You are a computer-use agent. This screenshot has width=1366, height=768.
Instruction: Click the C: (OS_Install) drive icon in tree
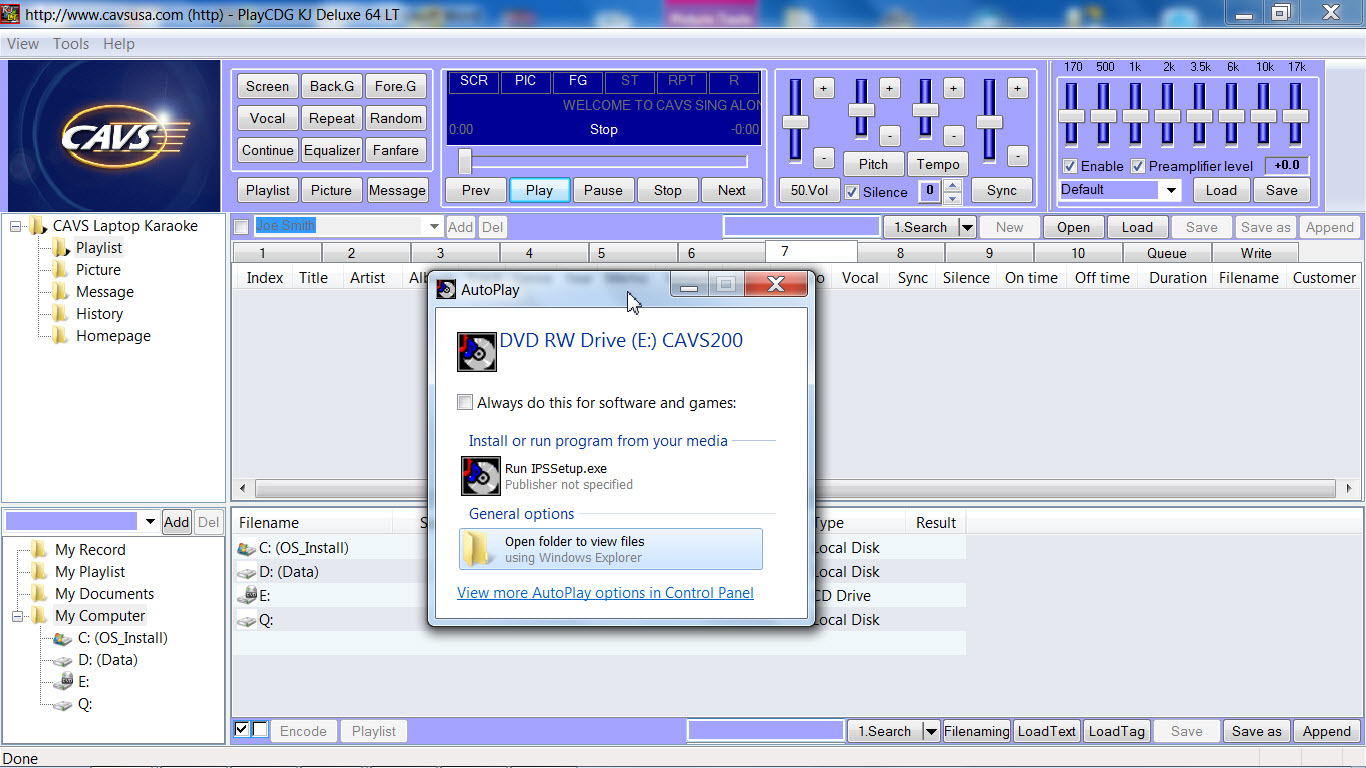click(63, 638)
